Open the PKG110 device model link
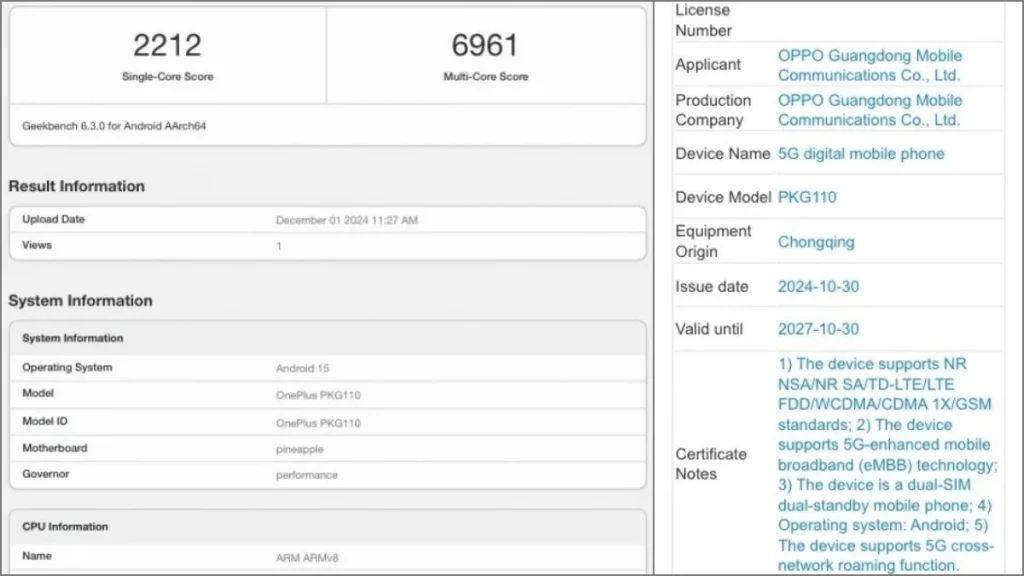1024x576 pixels. [807, 197]
